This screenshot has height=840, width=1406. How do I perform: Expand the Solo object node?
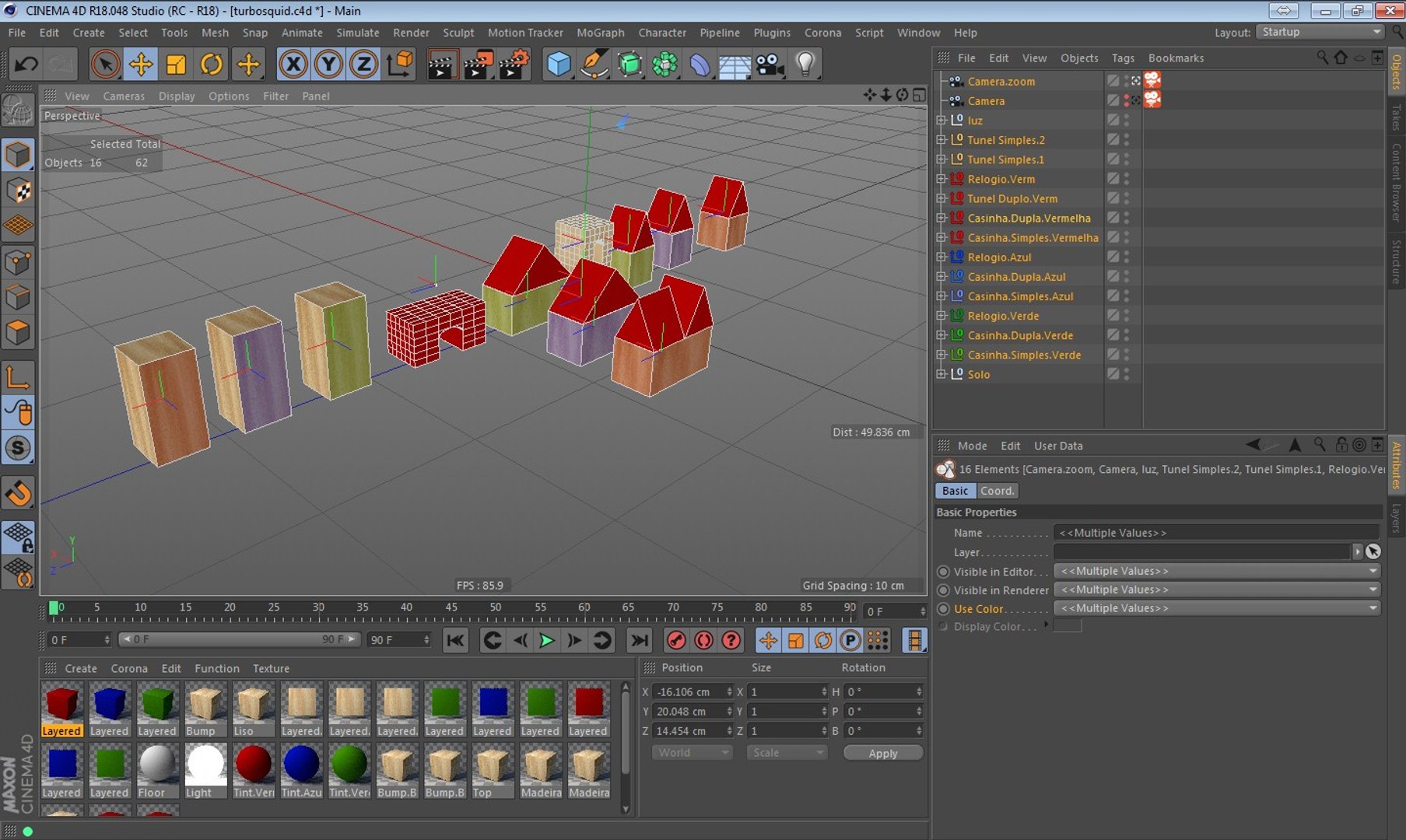[941, 374]
